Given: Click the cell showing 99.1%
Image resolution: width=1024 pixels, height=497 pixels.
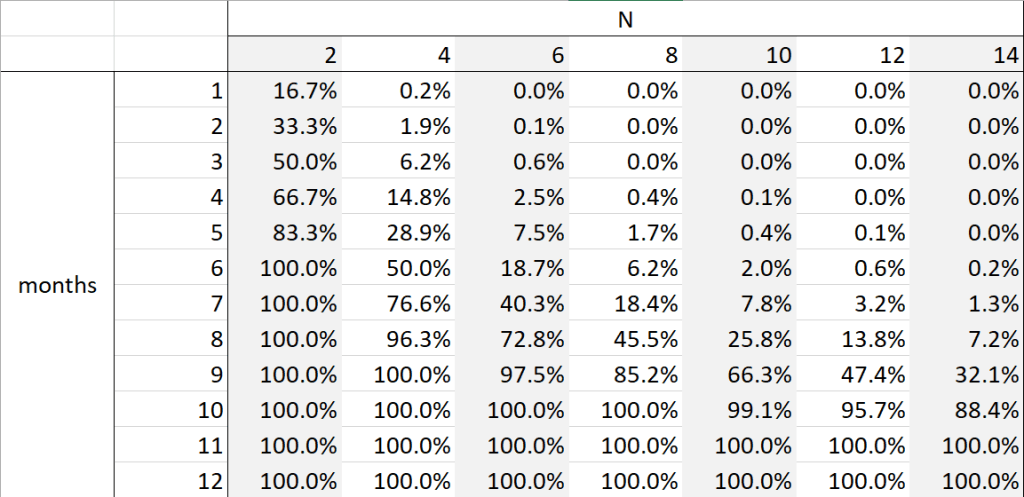Looking at the screenshot, I should [759, 409].
